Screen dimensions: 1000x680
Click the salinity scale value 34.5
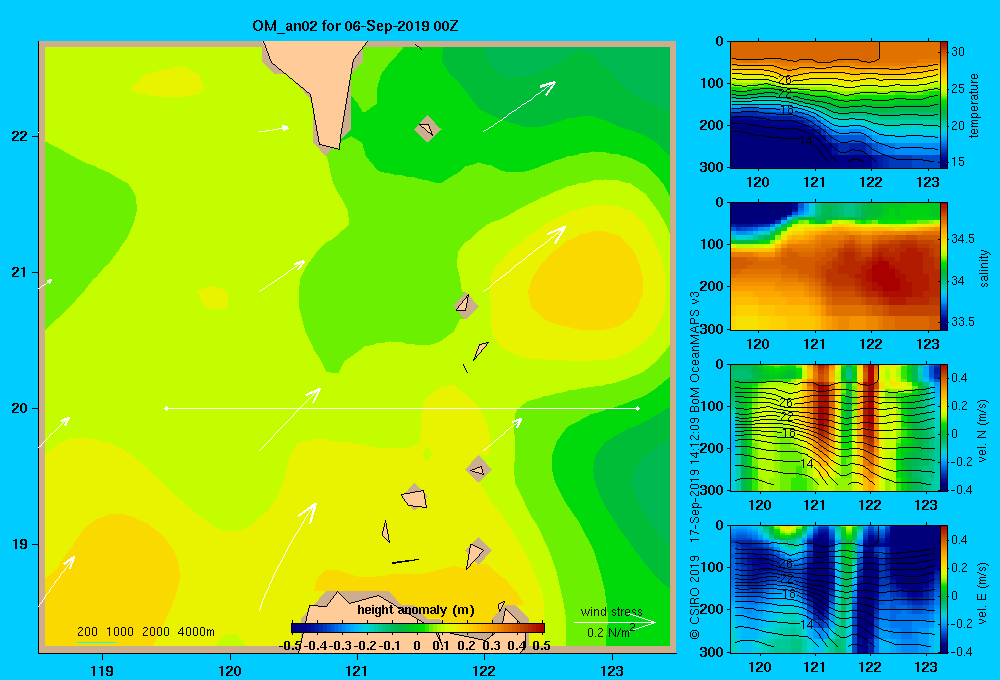962,239
